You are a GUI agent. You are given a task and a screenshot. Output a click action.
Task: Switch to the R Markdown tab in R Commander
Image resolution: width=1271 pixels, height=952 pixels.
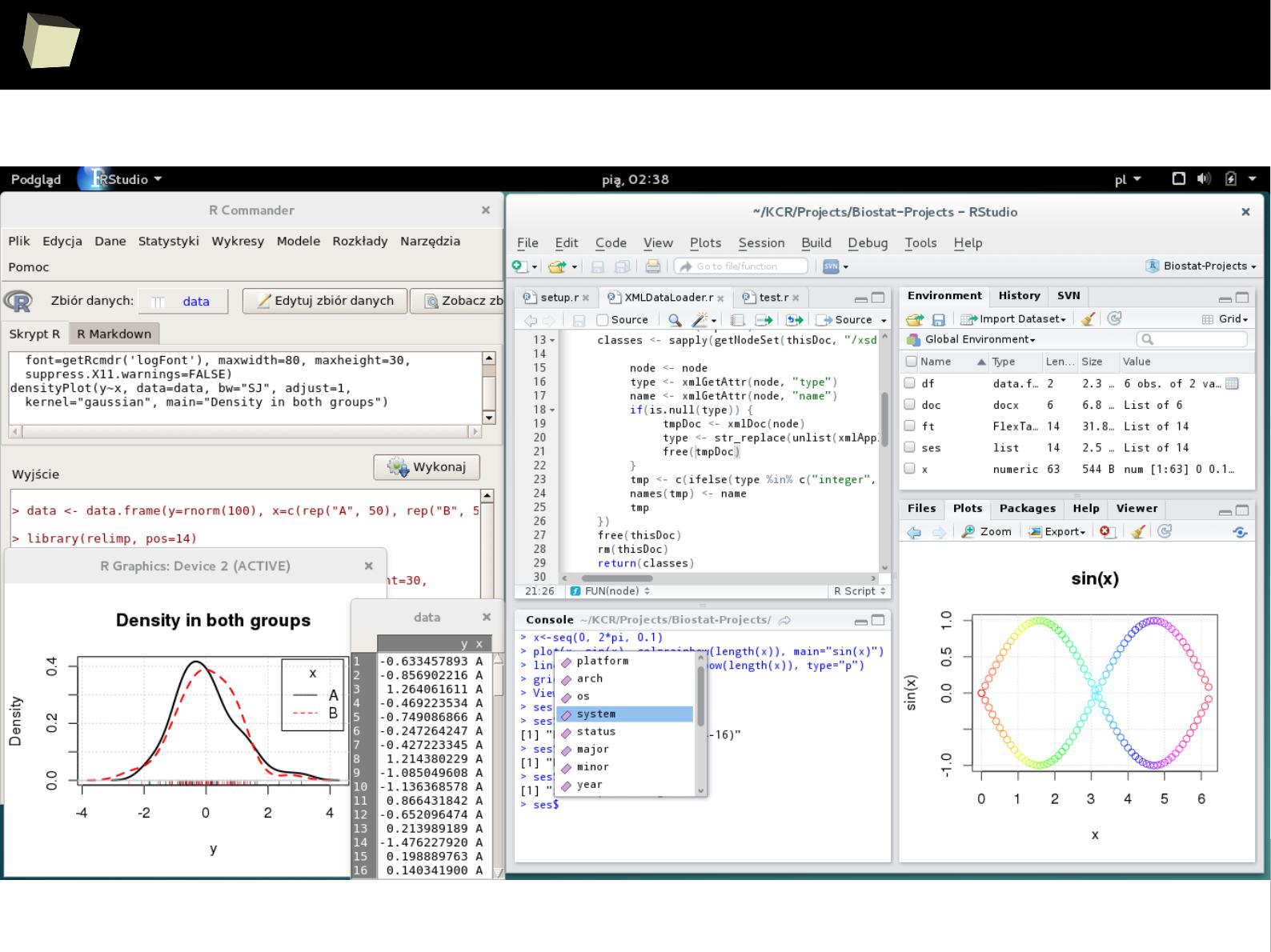click(x=114, y=334)
